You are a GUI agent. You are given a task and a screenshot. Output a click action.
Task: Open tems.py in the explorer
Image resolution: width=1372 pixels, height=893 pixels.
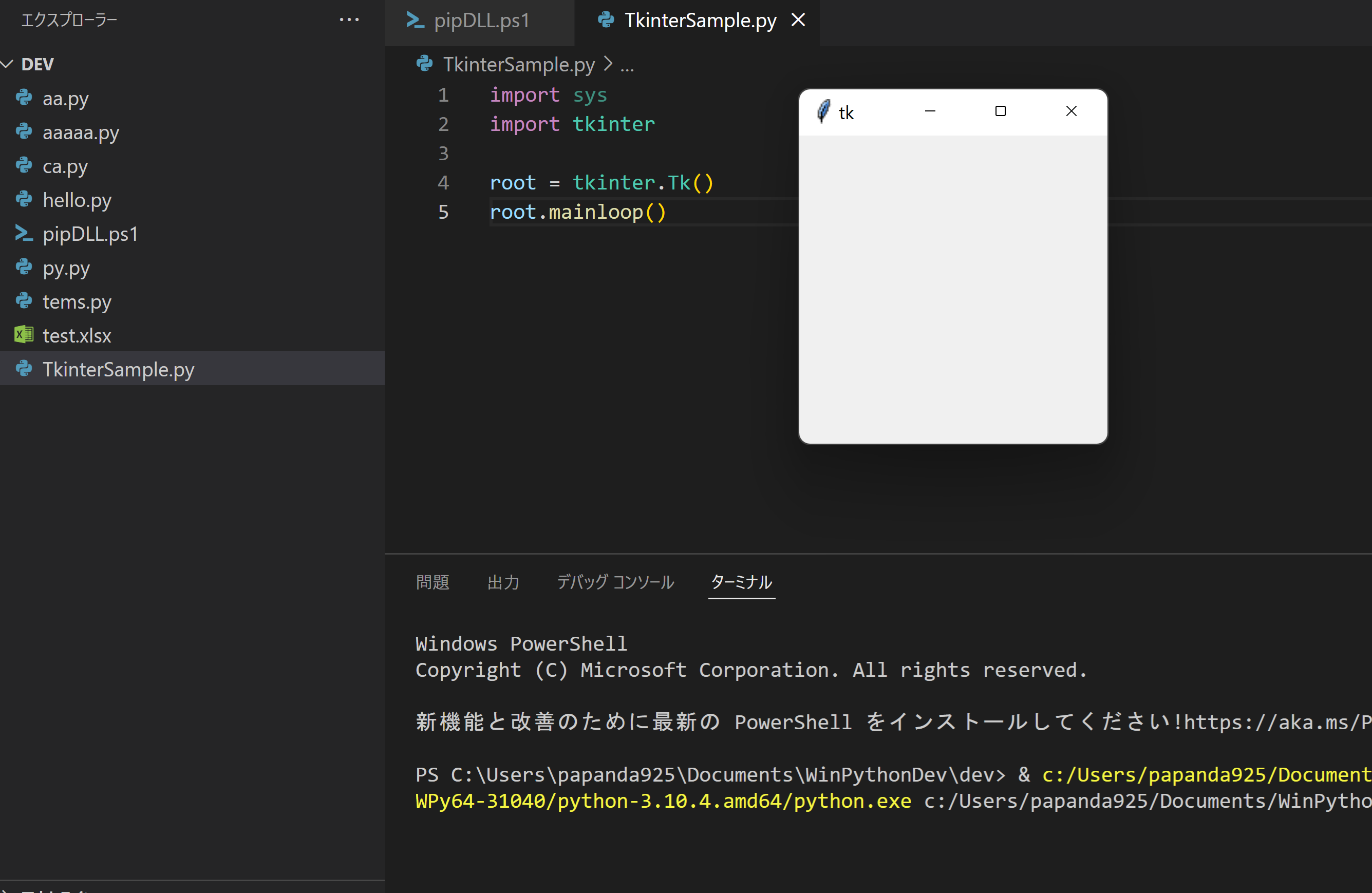tap(192, 301)
